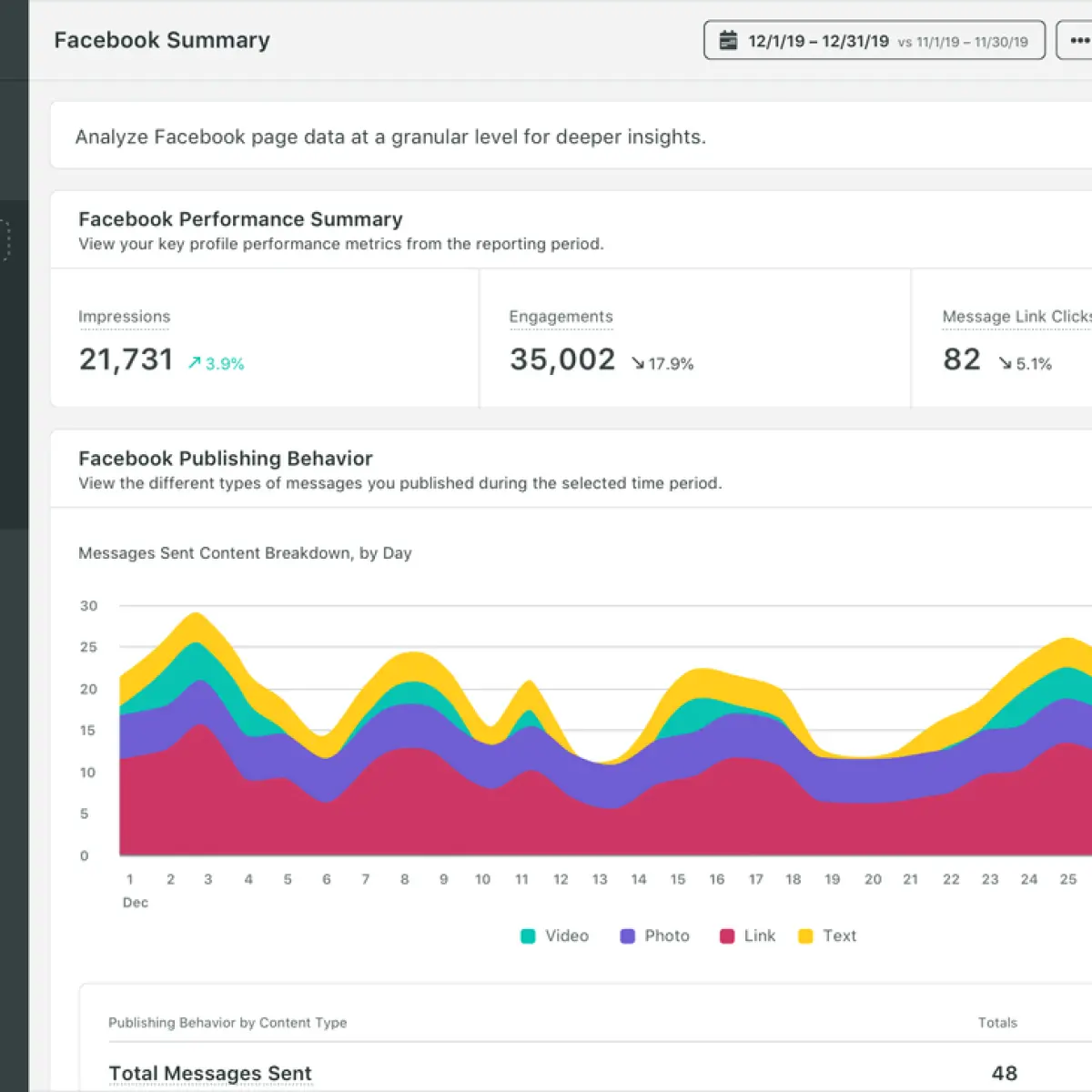
Task: Toggle the Photo series in chart legend
Action: point(654,935)
